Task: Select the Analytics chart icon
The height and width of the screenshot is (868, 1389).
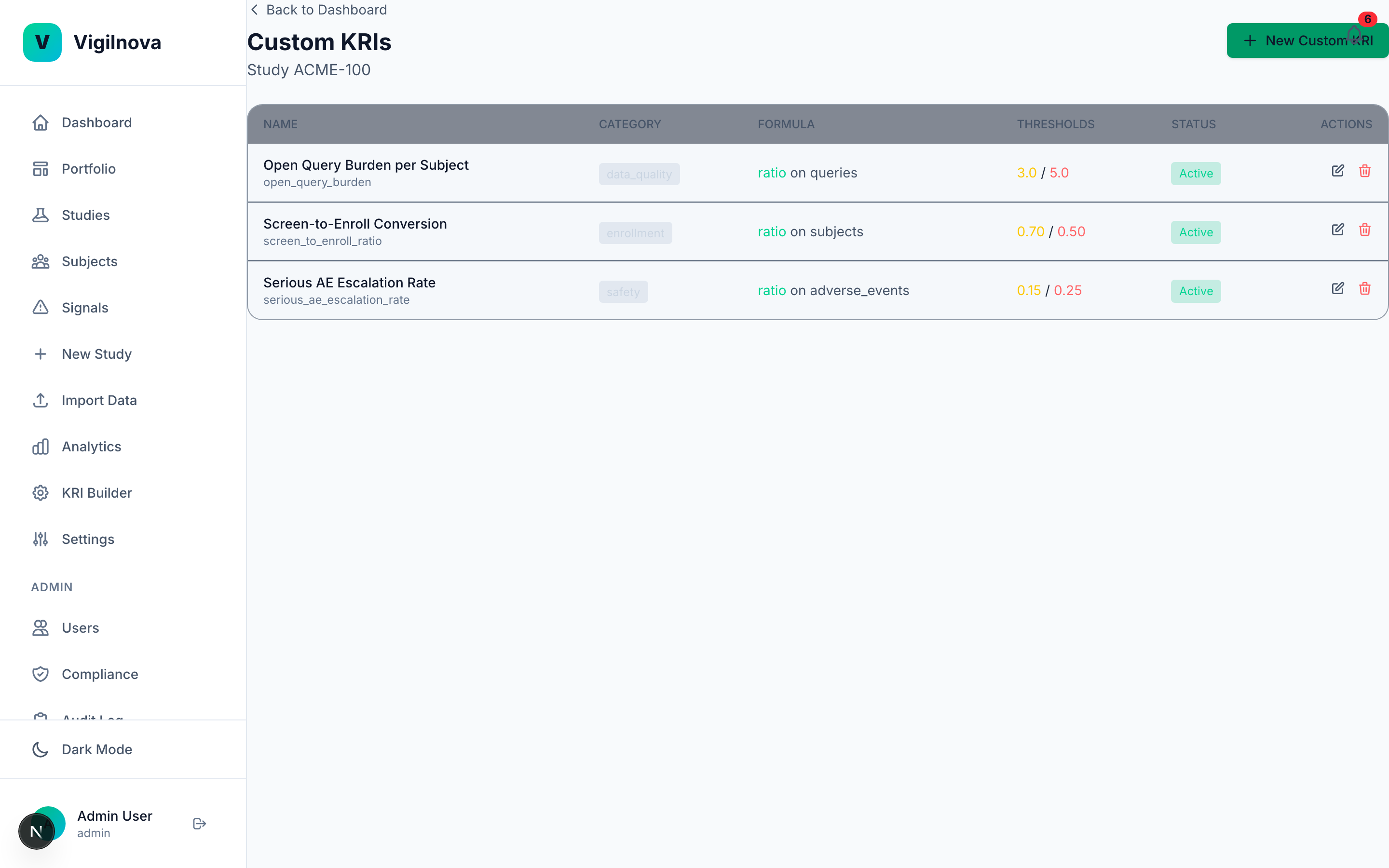Action: coord(40,446)
